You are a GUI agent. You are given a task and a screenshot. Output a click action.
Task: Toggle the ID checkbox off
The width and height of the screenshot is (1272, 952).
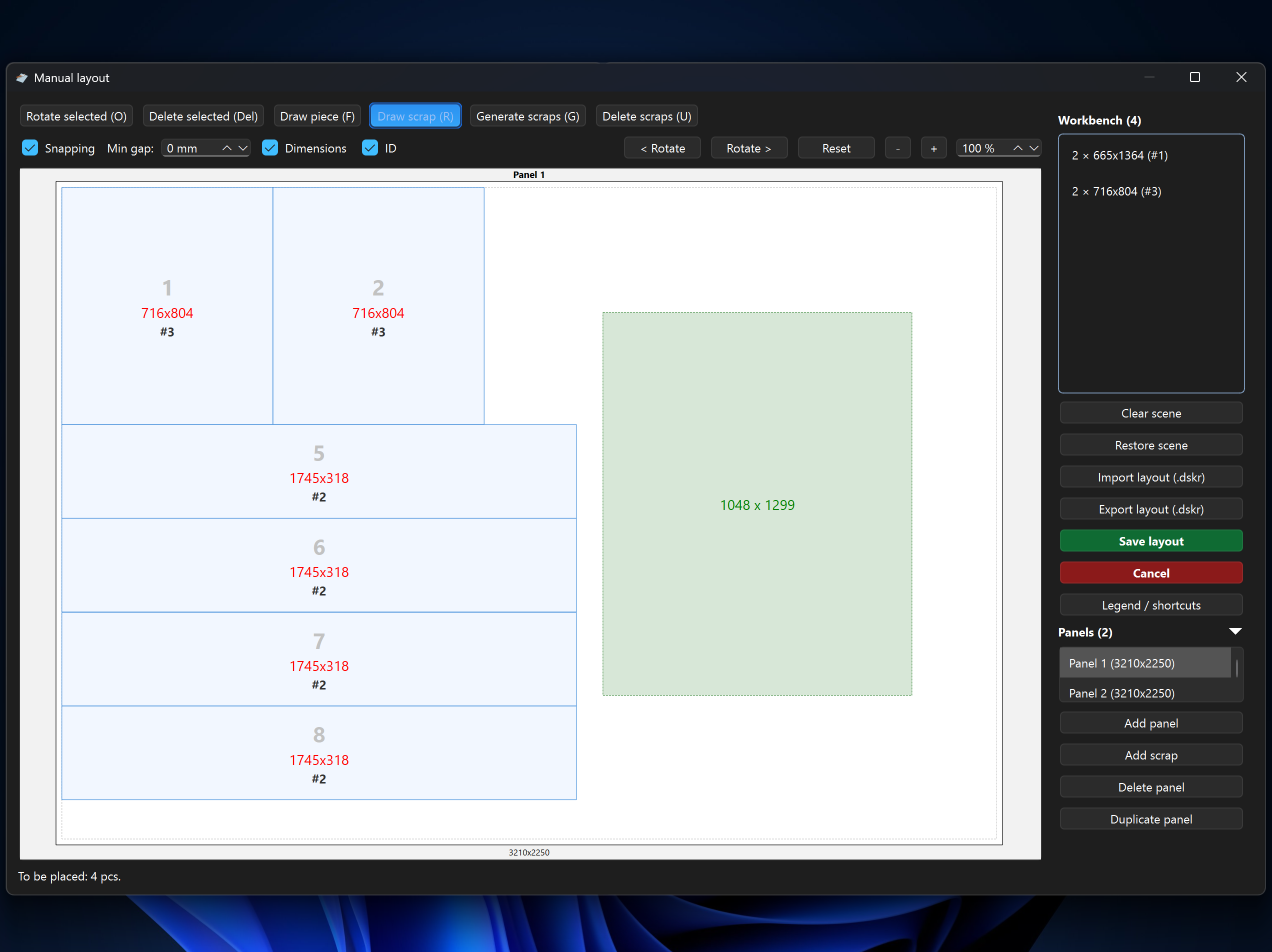tap(370, 148)
